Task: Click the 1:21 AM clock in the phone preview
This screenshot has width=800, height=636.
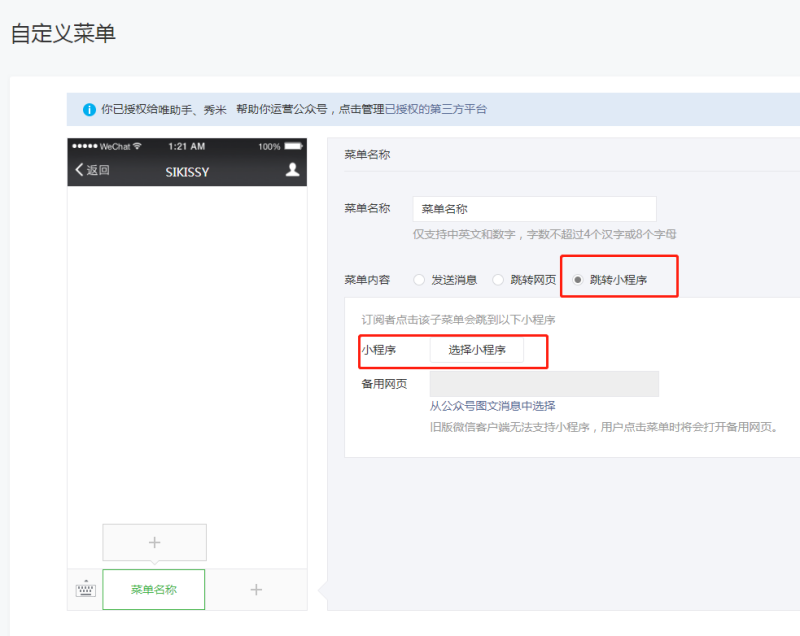Action: [x=187, y=146]
